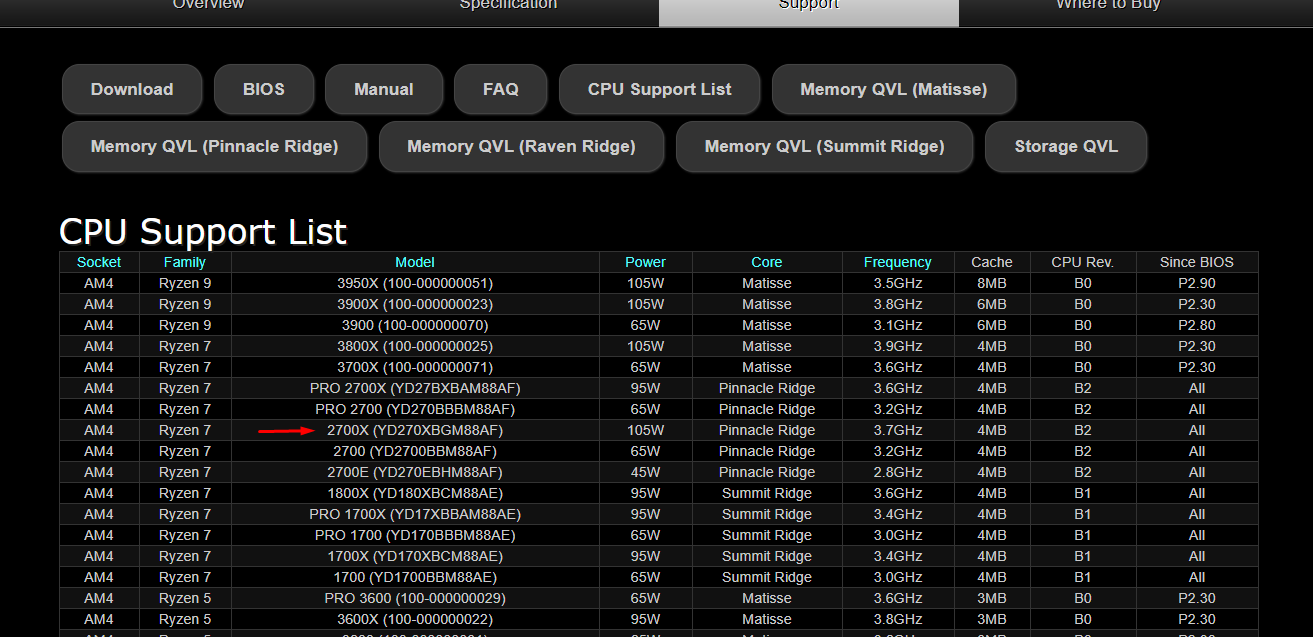This screenshot has height=637, width=1313.
Task: Select the 3700X (100-000000071) model cell
Action: [415, 367]
